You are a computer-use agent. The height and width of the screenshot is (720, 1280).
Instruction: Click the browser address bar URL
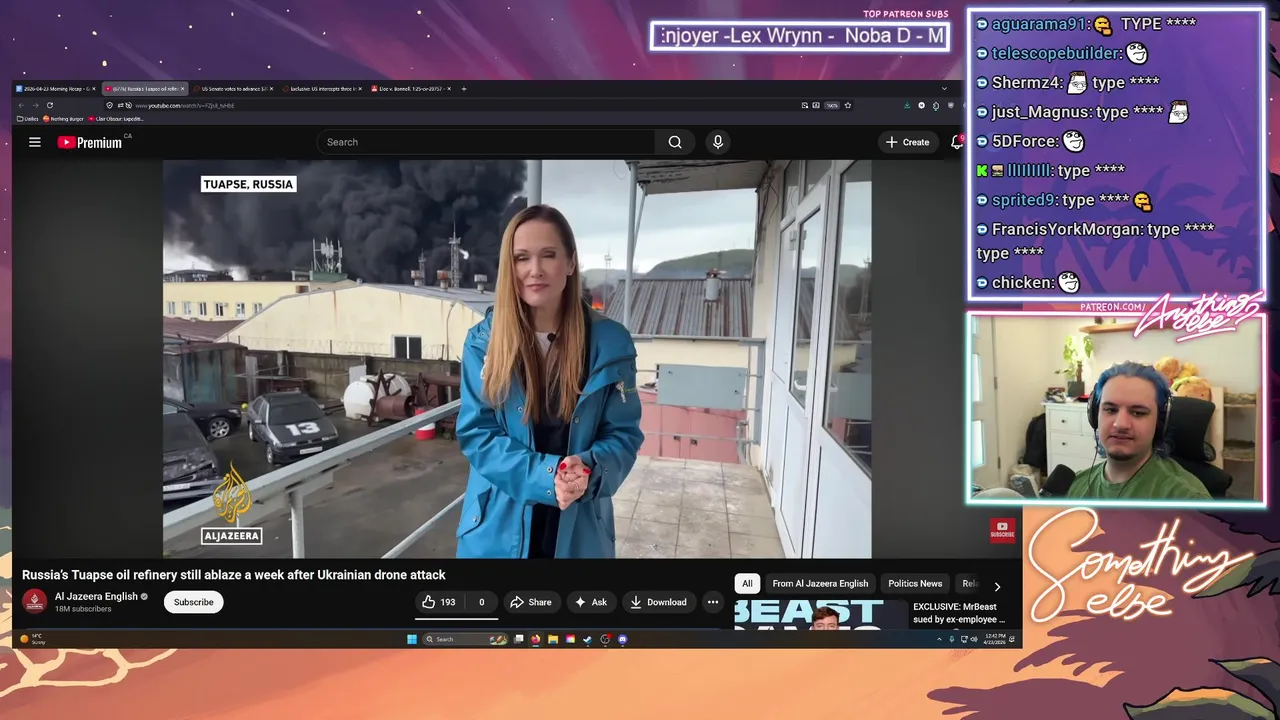(x=185, y=105)
